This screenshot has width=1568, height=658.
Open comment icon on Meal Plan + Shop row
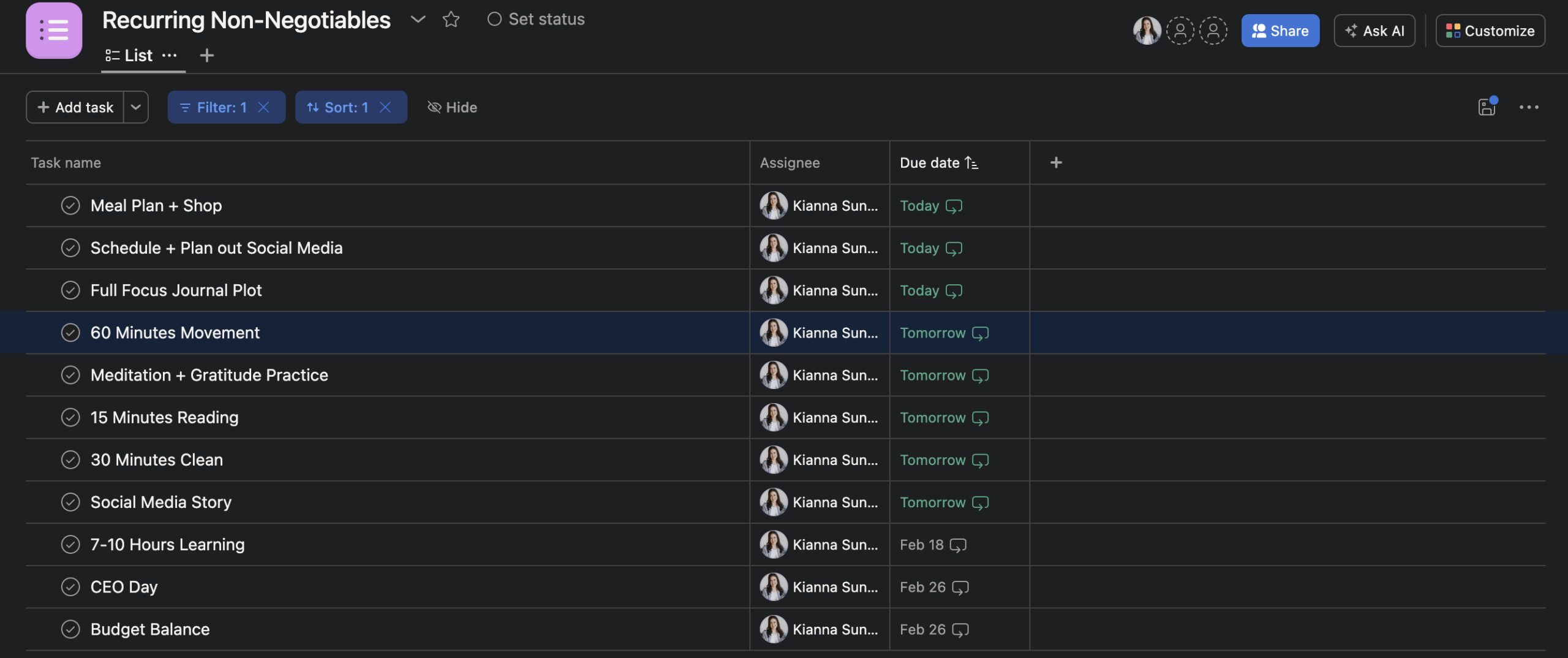(954, 206)
